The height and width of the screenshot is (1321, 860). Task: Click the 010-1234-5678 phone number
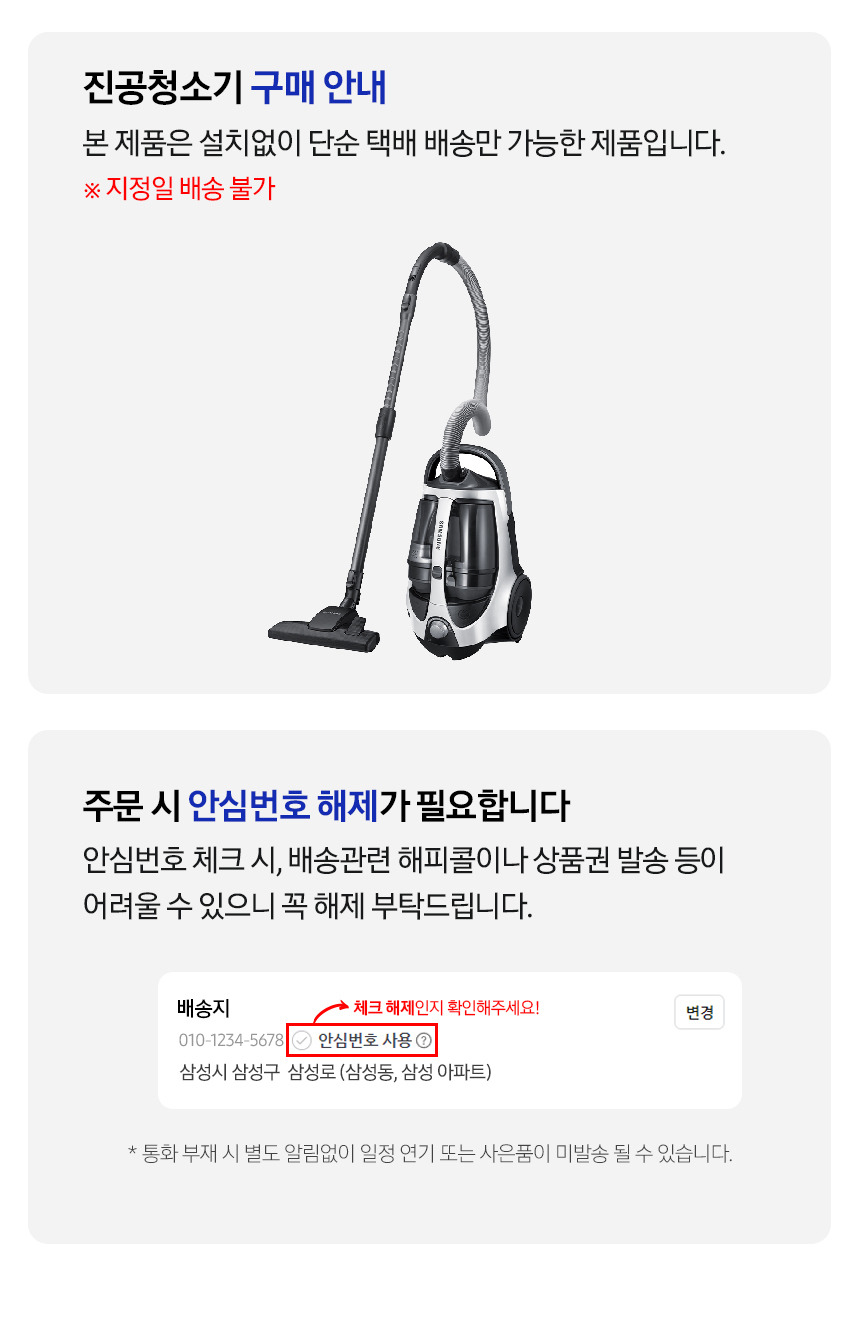click(231, 1041)
